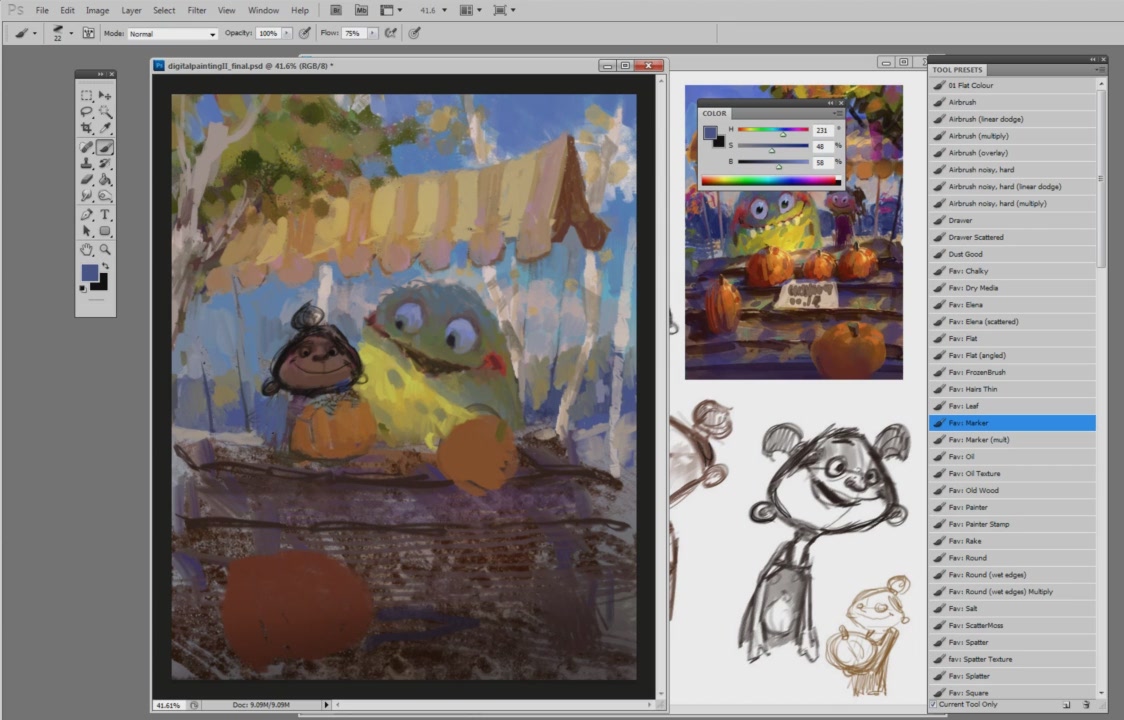The image size is (1124, 720).
Task: Activate the Hand tool
Action: [87, 249]
